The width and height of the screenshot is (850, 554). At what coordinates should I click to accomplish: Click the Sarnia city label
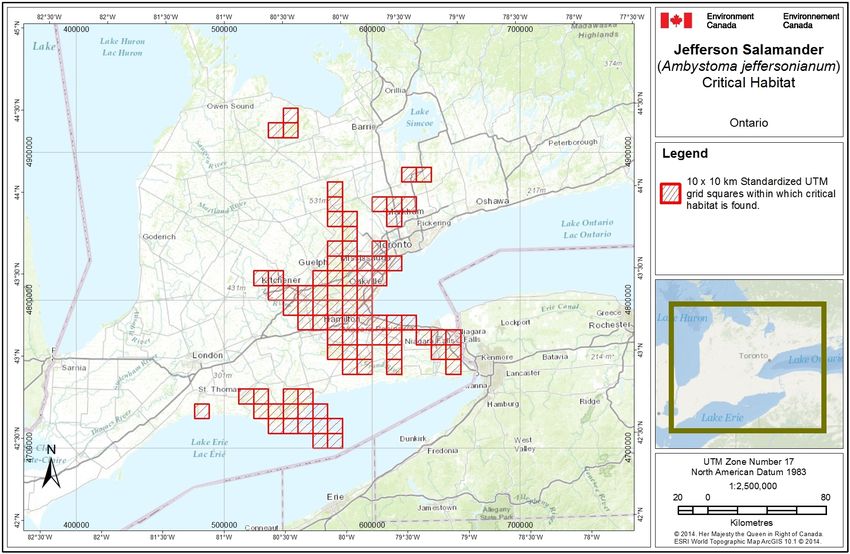tap(74, 368)
